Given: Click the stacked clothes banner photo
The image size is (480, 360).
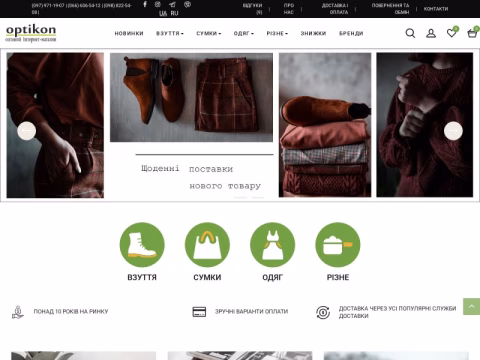Looking at the screenshot, I should pyautogui.click(x=325, y=125).
